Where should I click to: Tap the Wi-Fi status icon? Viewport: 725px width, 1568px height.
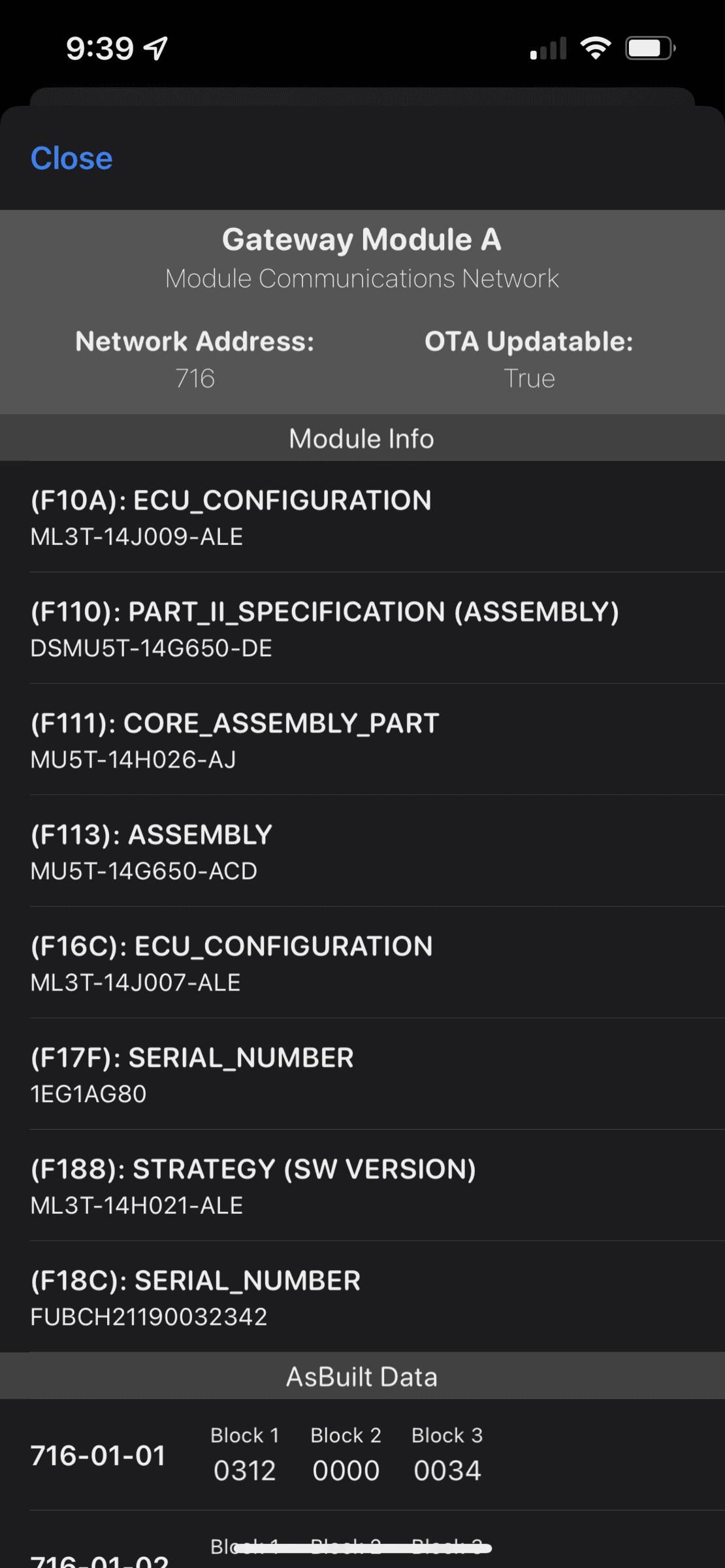(x=595, y=48)
